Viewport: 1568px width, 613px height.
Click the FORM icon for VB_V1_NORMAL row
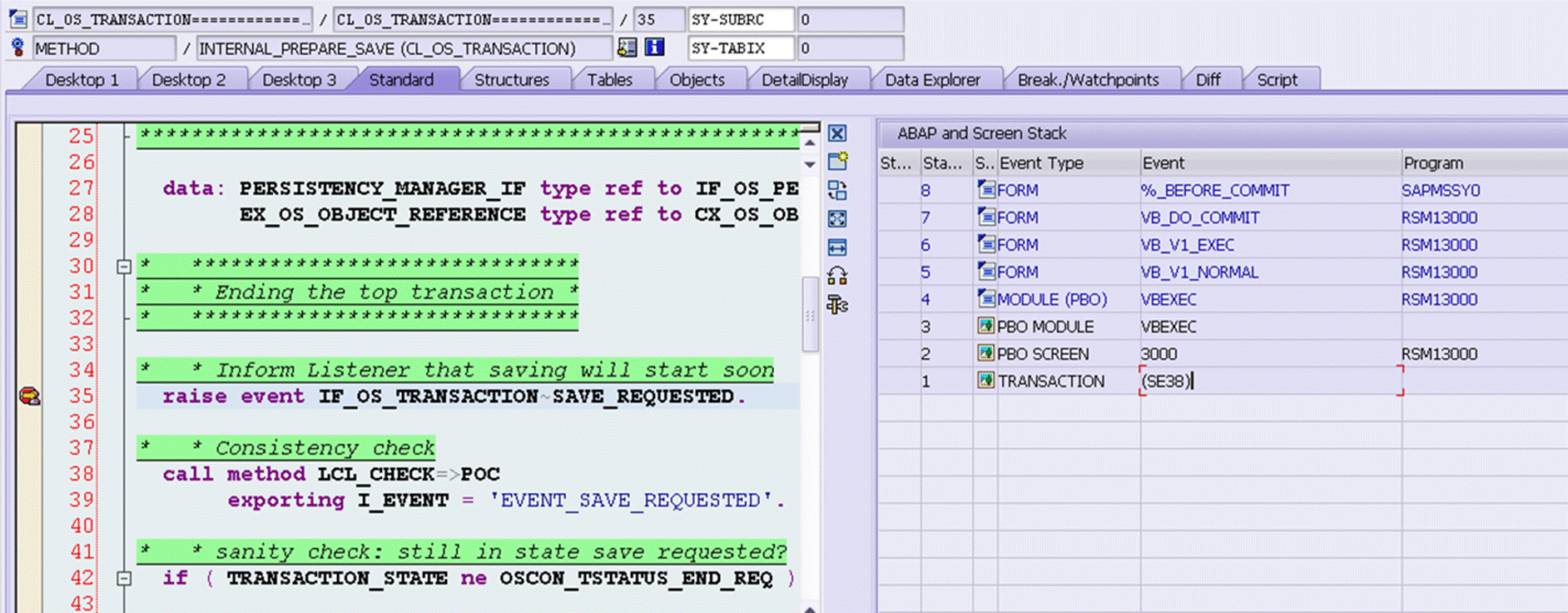pos(986,272)
